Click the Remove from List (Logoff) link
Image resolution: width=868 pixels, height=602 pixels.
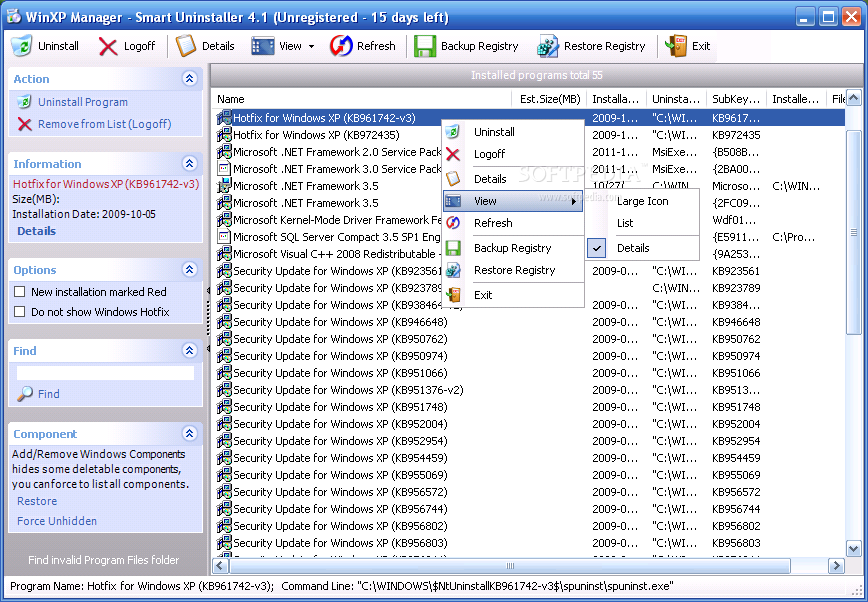105,124
